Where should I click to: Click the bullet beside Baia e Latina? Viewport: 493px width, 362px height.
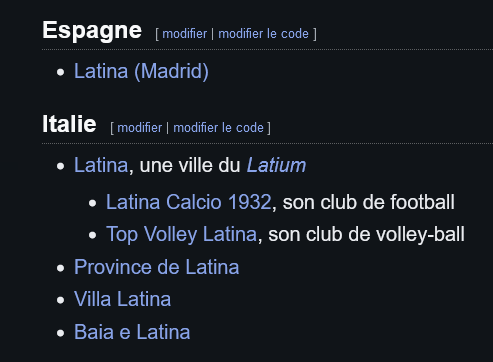[x=60, y=333]
